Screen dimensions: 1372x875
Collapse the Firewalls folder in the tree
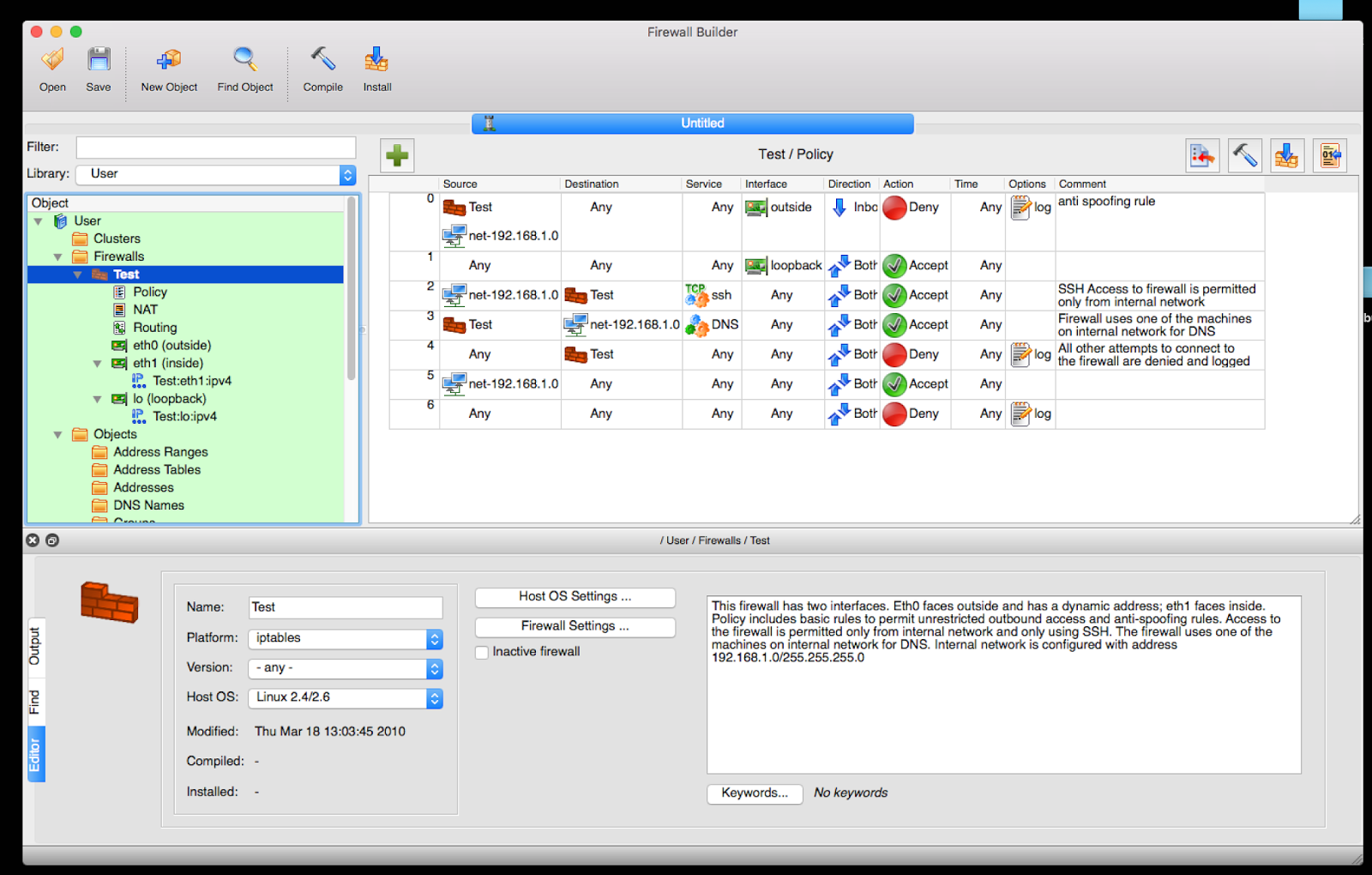click(57, 256)
